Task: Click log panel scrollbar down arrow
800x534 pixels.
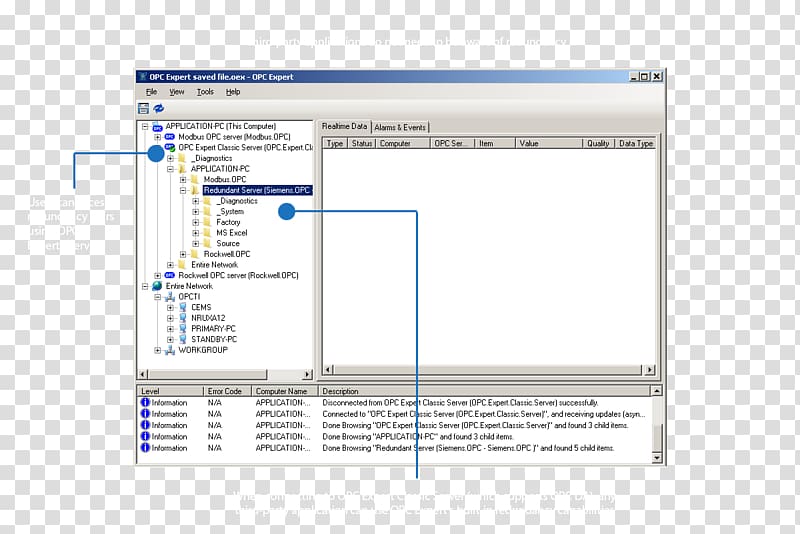Action: (x=657, y=458)
